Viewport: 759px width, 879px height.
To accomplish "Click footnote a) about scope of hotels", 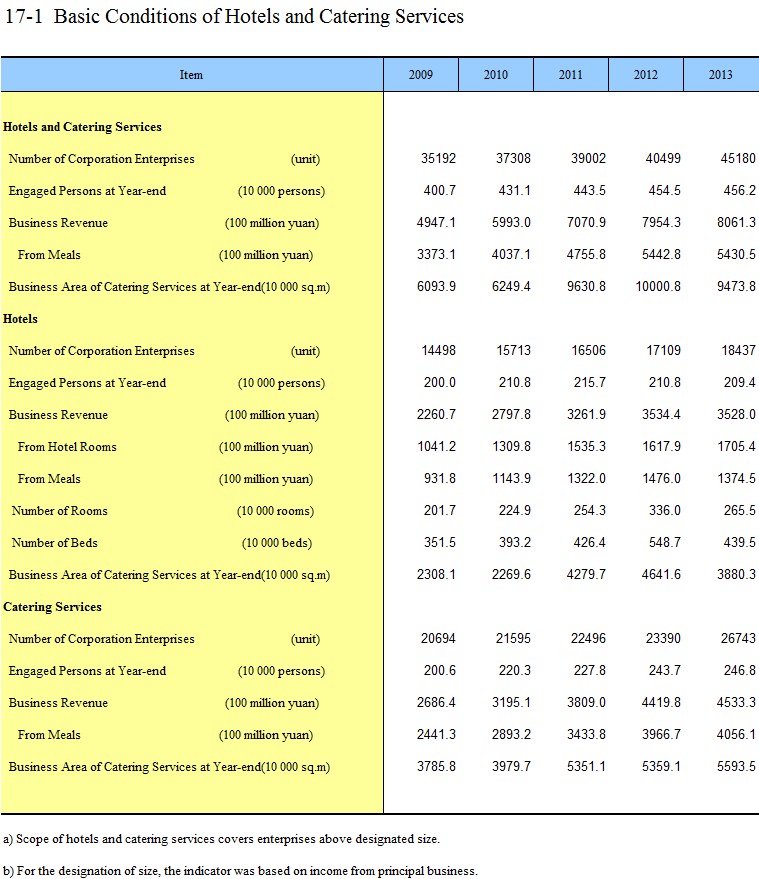I will [221, 838].
